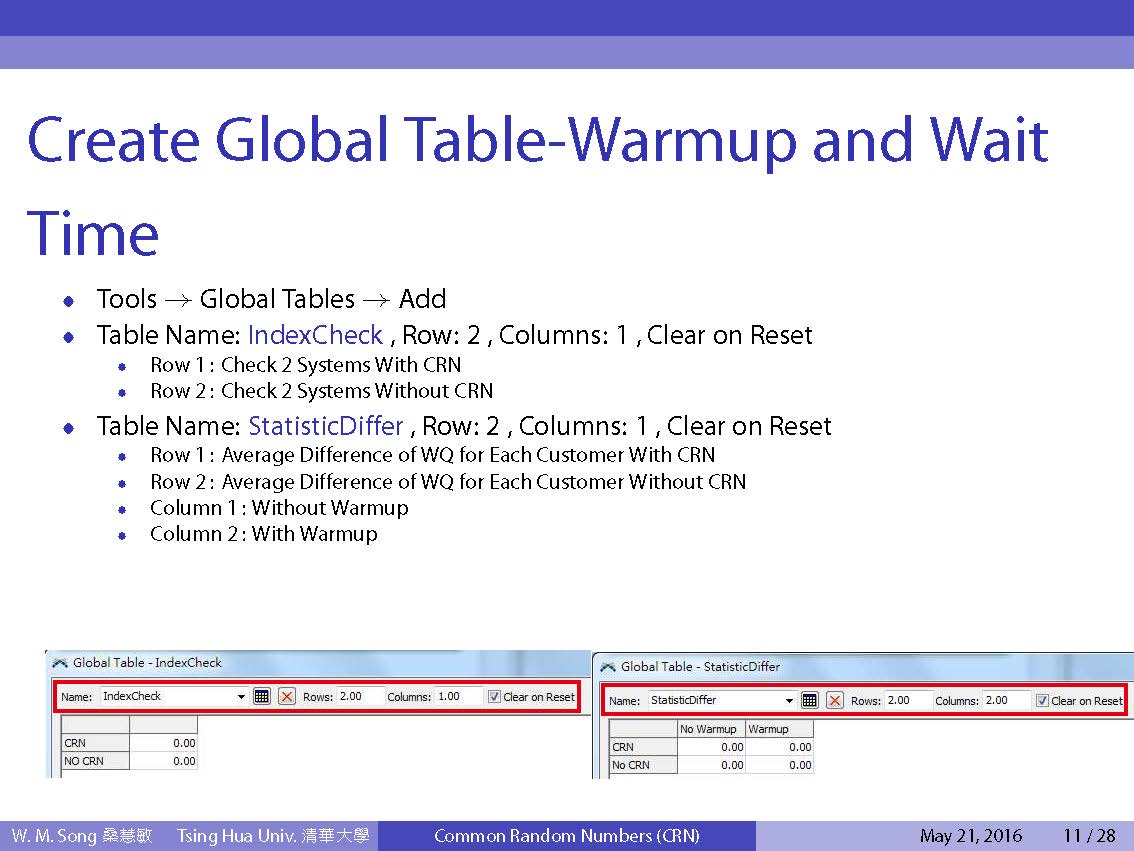Click the Columns field showing 1.00
This screenshot has height=851, width=1134.
pyautogui.click(x=458, y=696)
